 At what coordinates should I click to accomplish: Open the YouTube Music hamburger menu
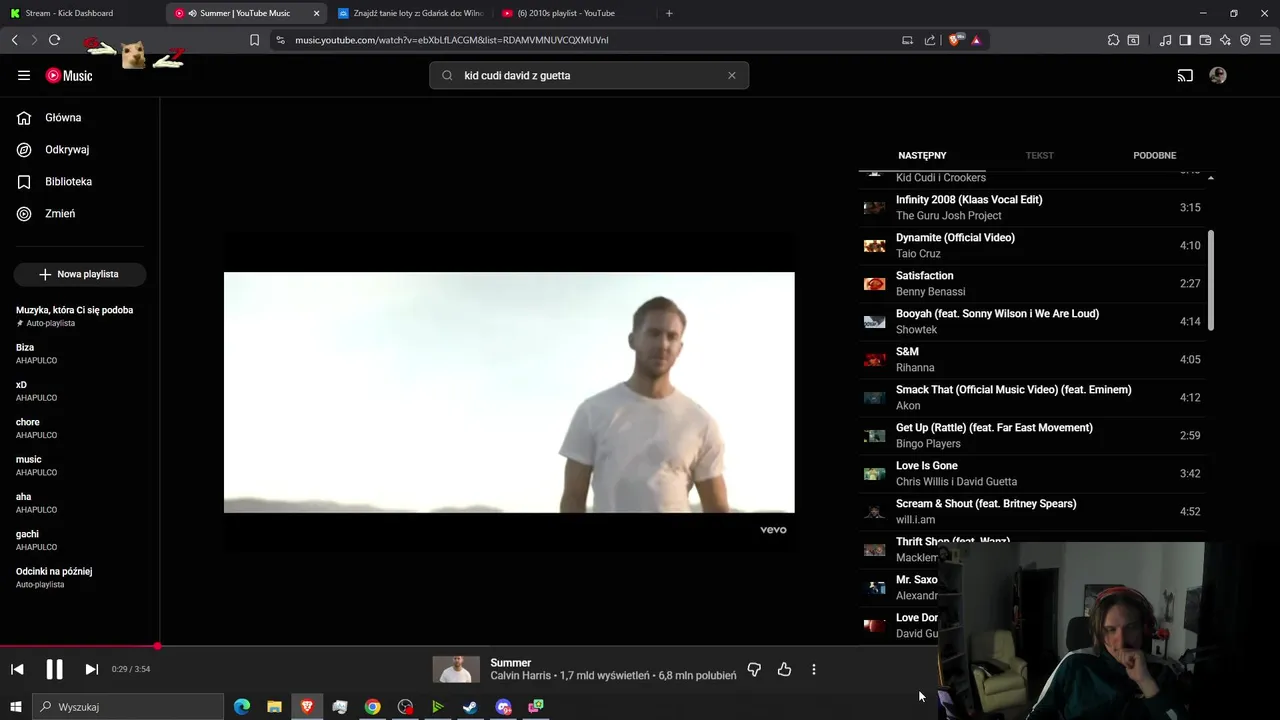(24, 75)
